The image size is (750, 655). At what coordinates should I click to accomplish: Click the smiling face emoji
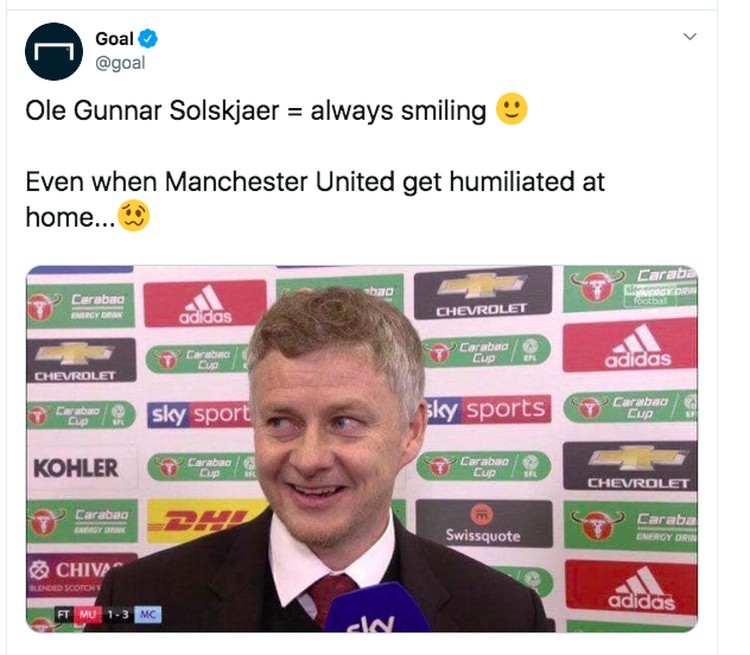[511, 109]
